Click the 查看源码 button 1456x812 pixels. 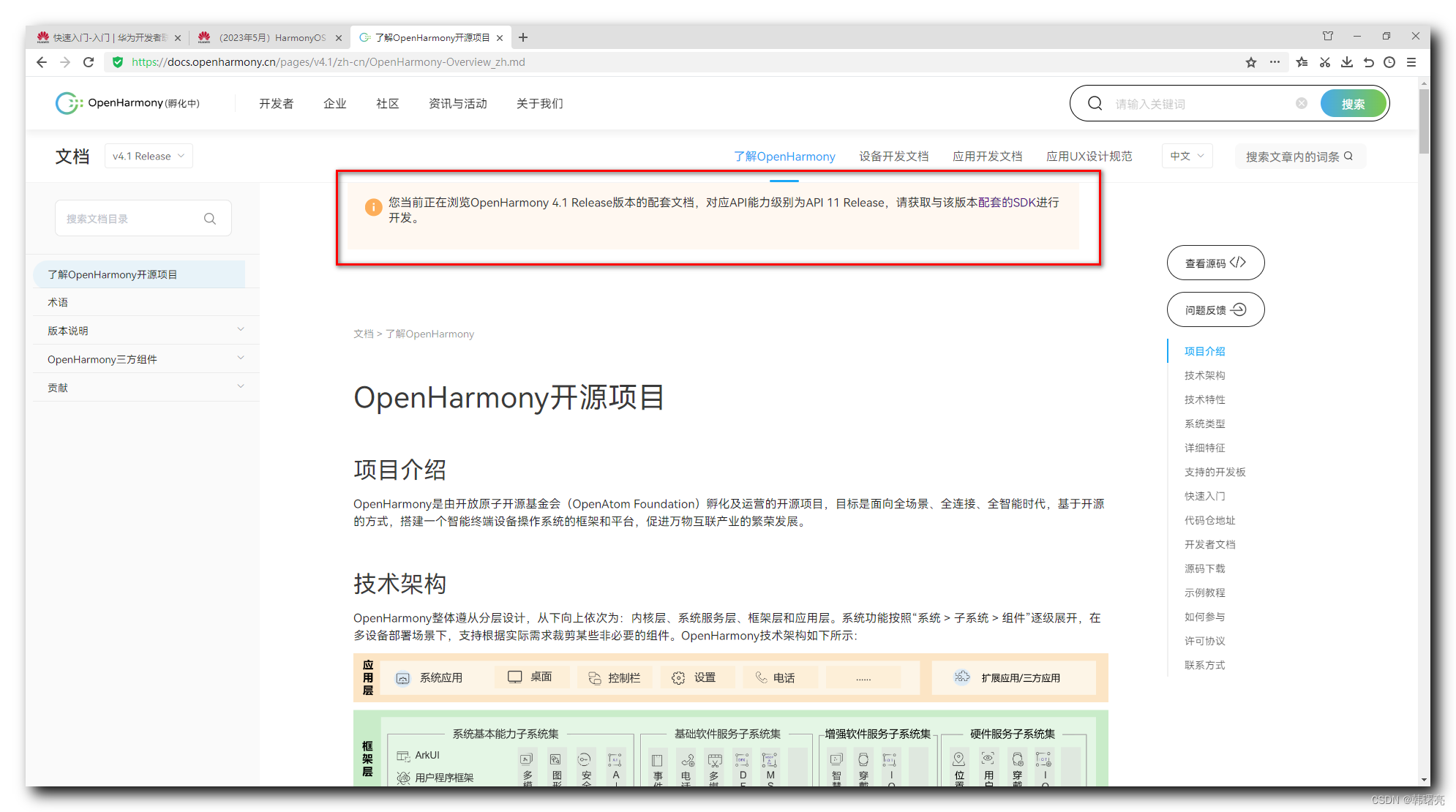1215,263
